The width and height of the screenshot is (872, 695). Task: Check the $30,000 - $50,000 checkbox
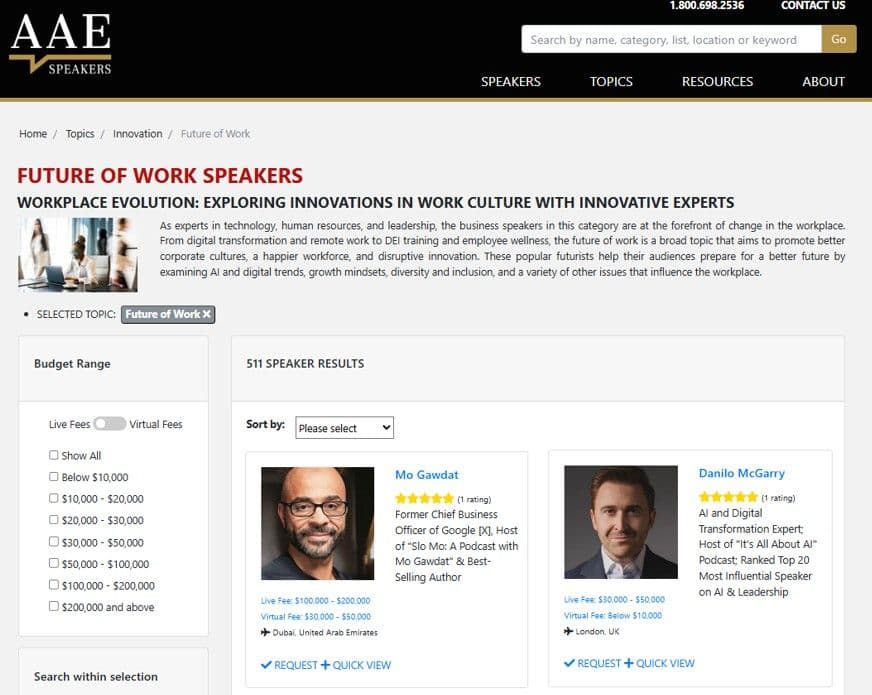(53, 542)
